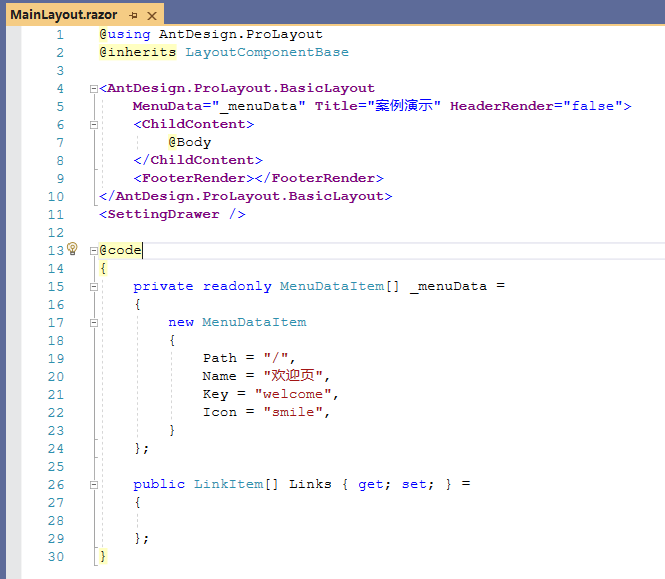Click the "welcome" string on line 21
Viewport: 665px width, 579px height.
[293, 394]
